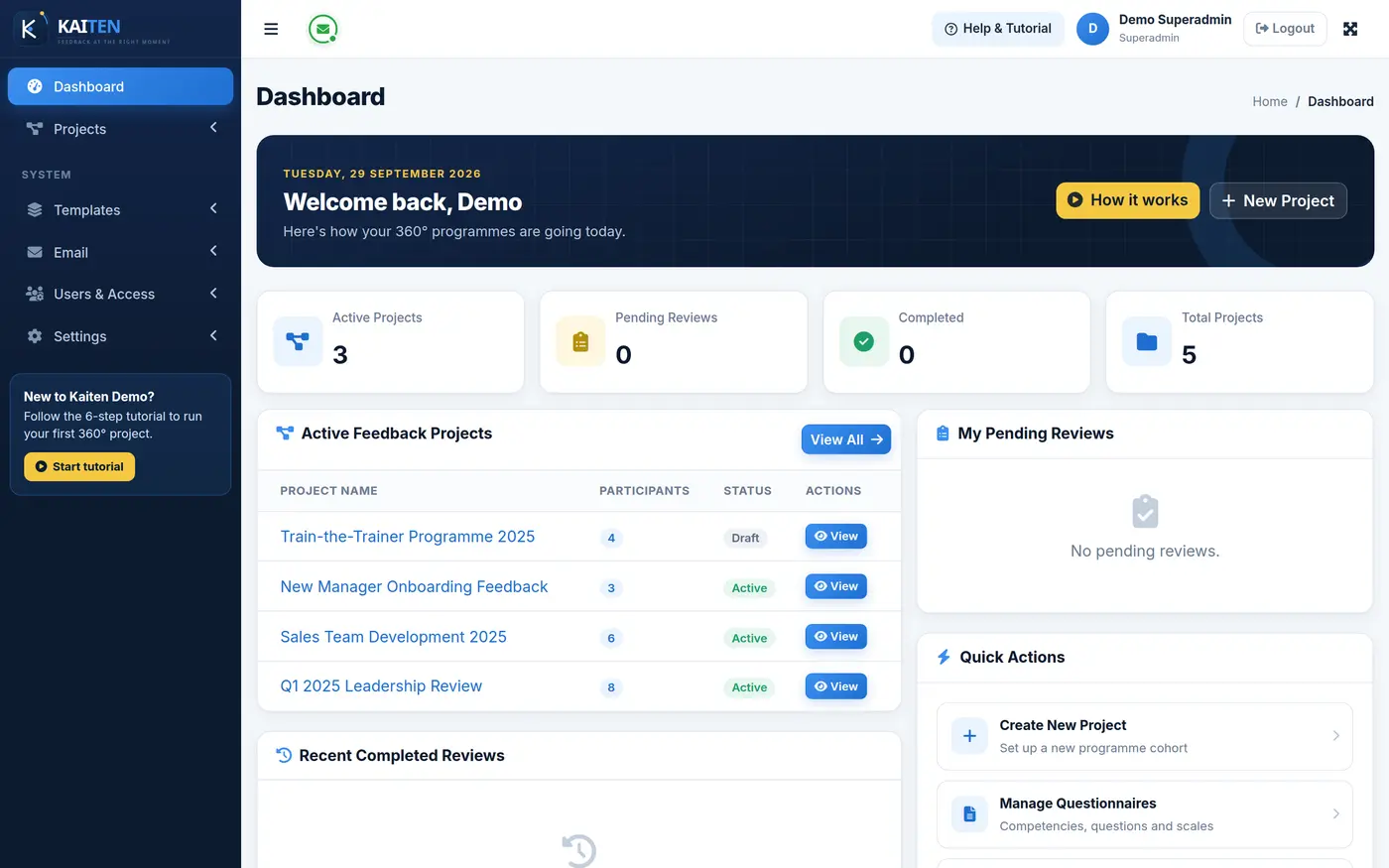The height and width of the screenshot is (868, 1389).
Task: View the Q1 2025 Leadership Review row
Action: coord(835,686)
